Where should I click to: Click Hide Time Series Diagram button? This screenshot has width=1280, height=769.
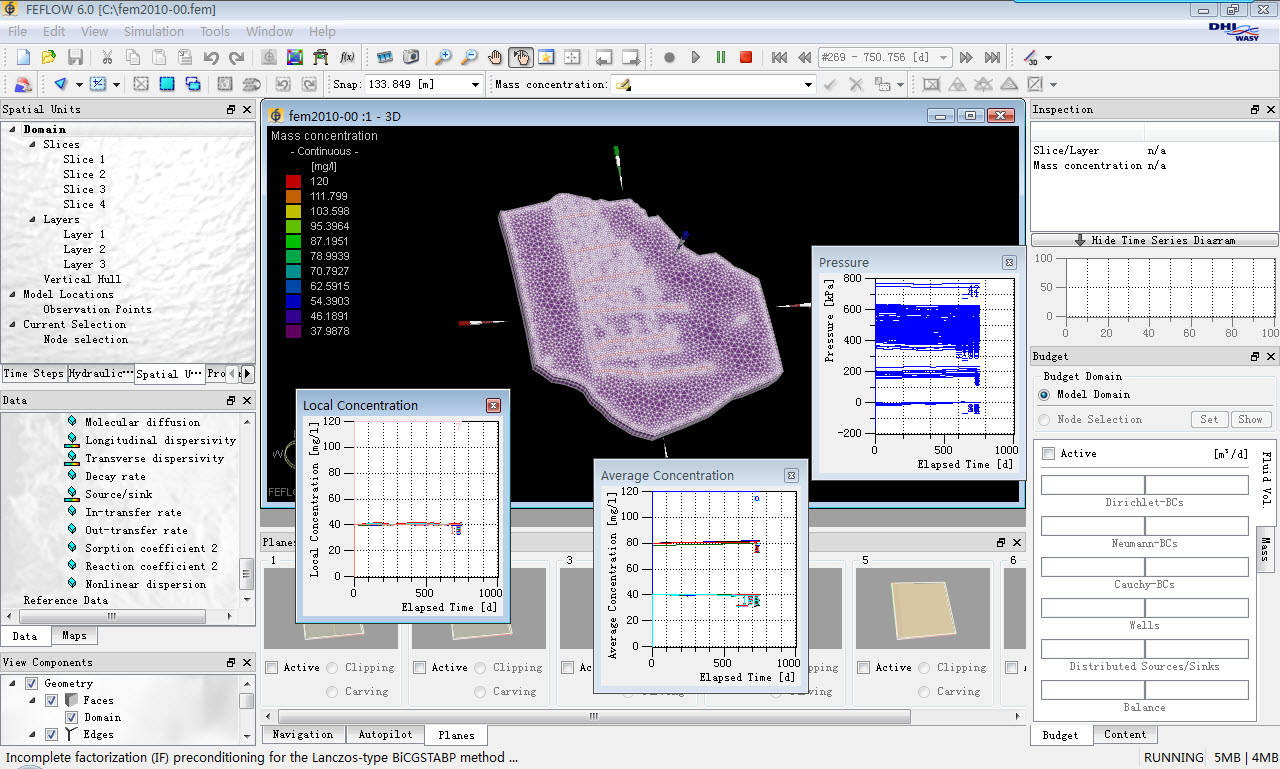click(1154, 240)
